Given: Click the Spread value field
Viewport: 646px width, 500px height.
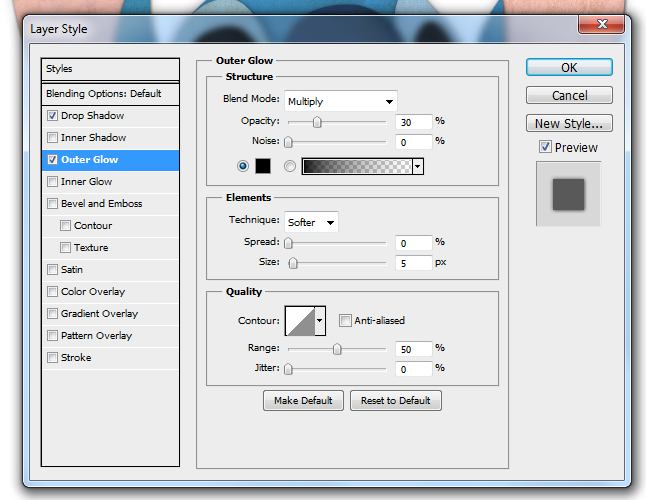Looking at the screenshot, I should (x=413, y=243).
